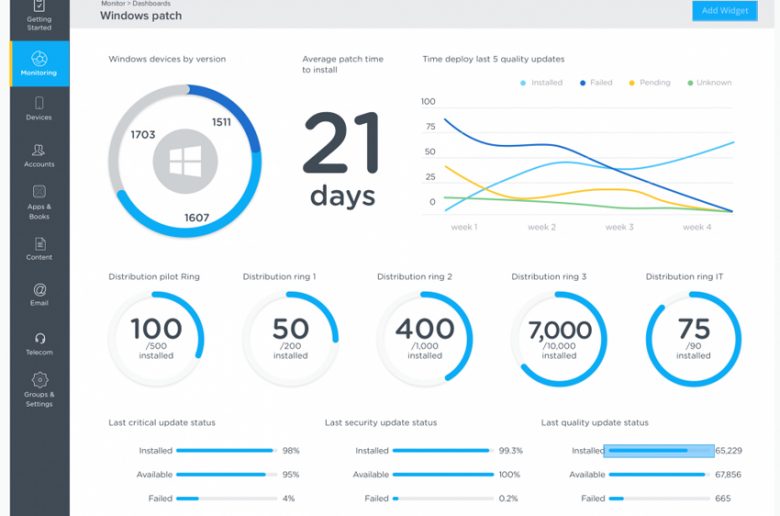780x516 pixels.
Task: Click the 1703 donut chart value
Action: click(x=143, y=135)
